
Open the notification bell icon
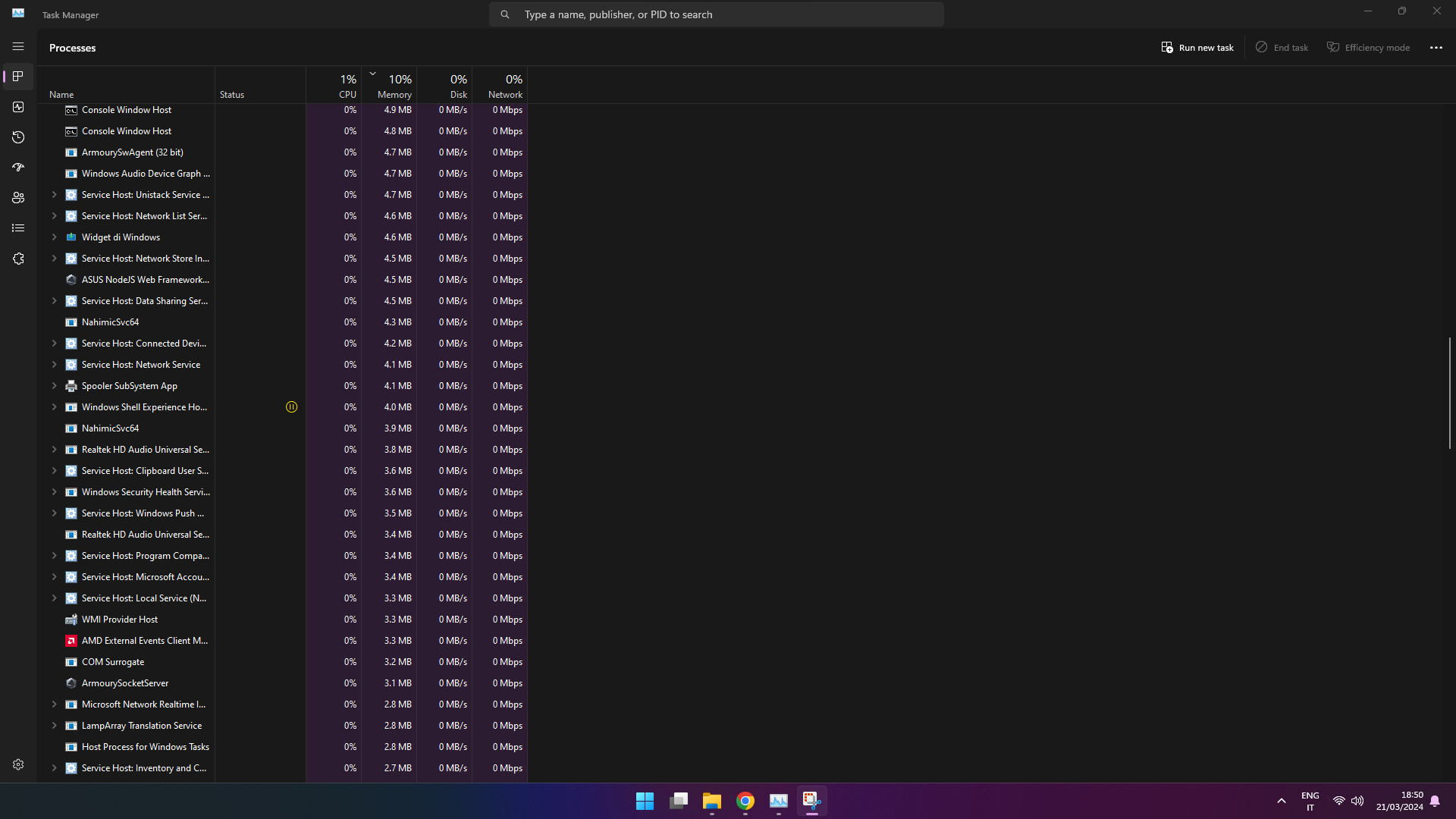pos(1435,801)
